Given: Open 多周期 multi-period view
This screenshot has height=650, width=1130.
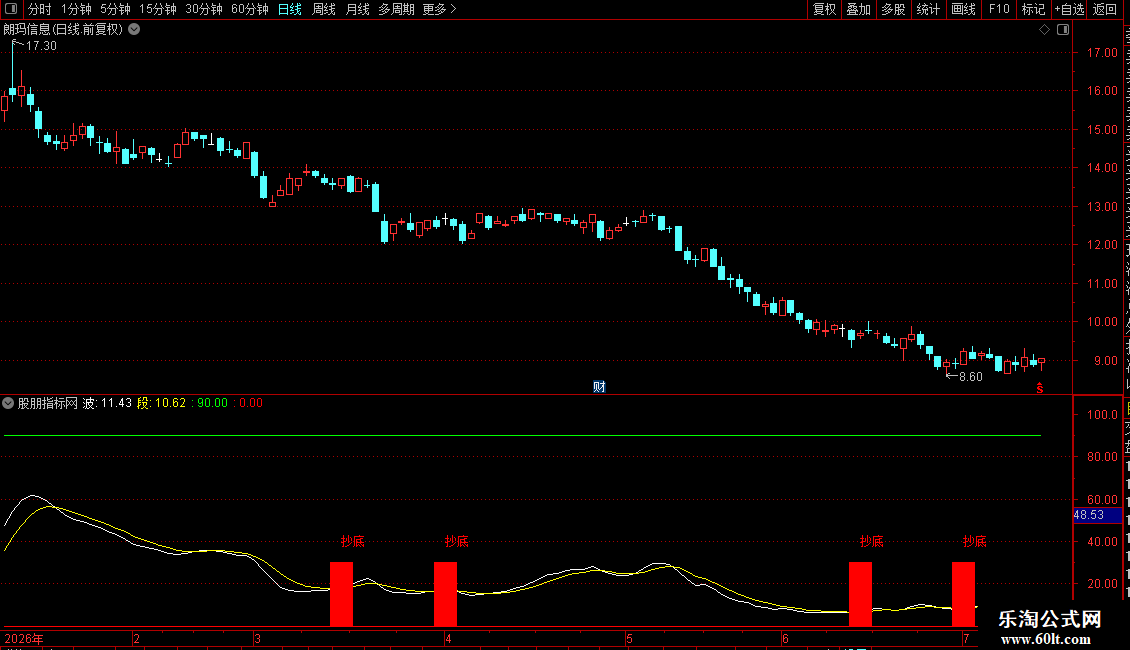Looking at the screenshot, I should click(x=396, y=9).
